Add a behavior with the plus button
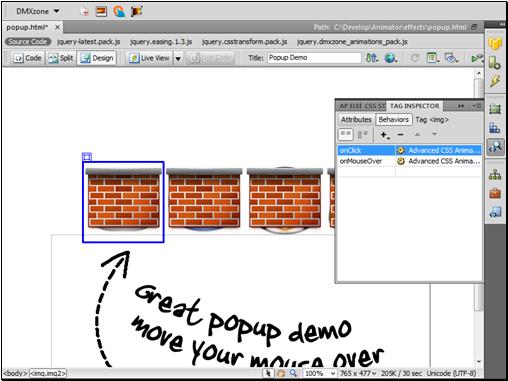Screen dimensions: 508x381 [x=384, y=135]
